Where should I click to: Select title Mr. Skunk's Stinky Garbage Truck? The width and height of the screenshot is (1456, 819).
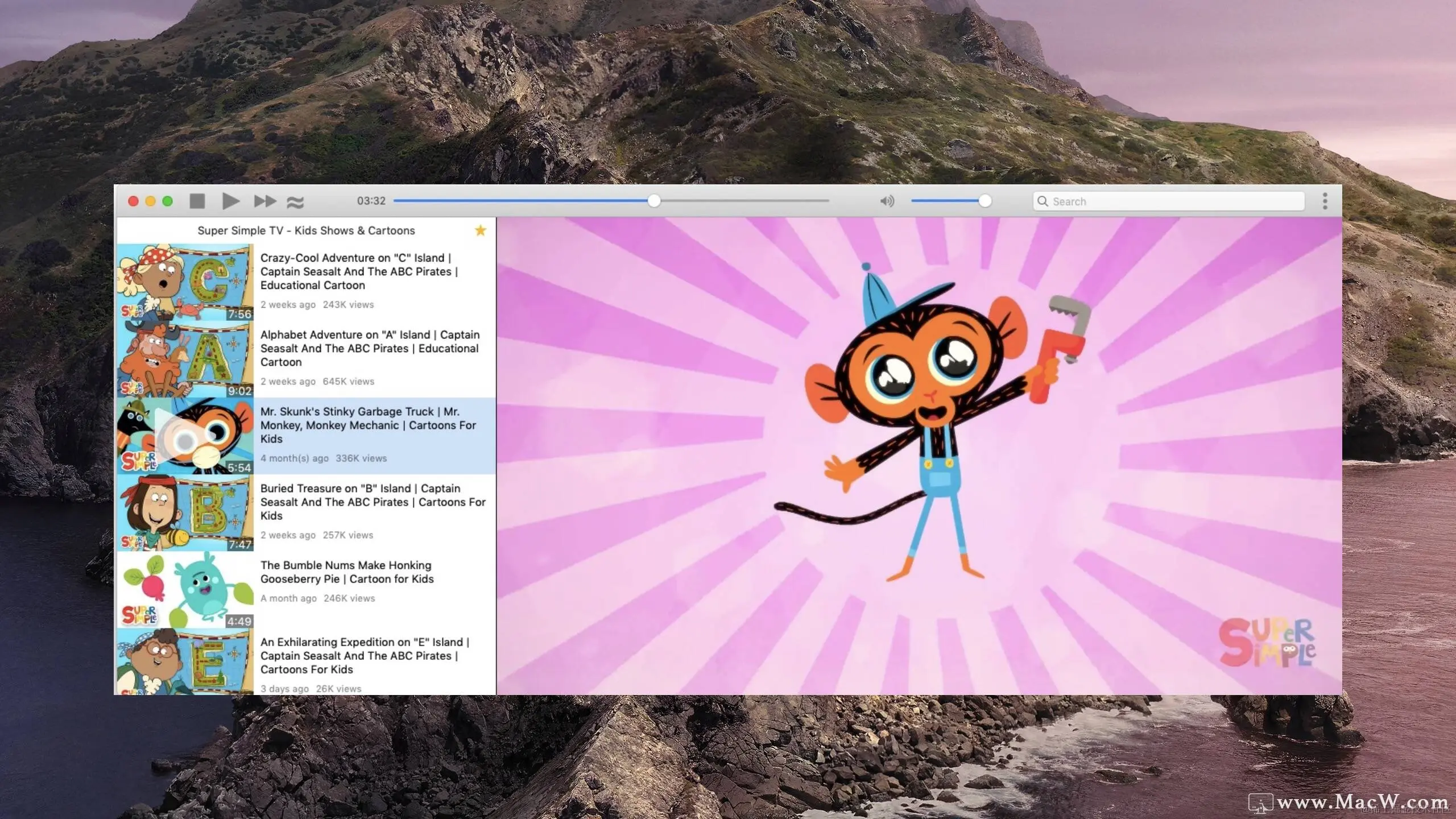(x=368, y=425)
